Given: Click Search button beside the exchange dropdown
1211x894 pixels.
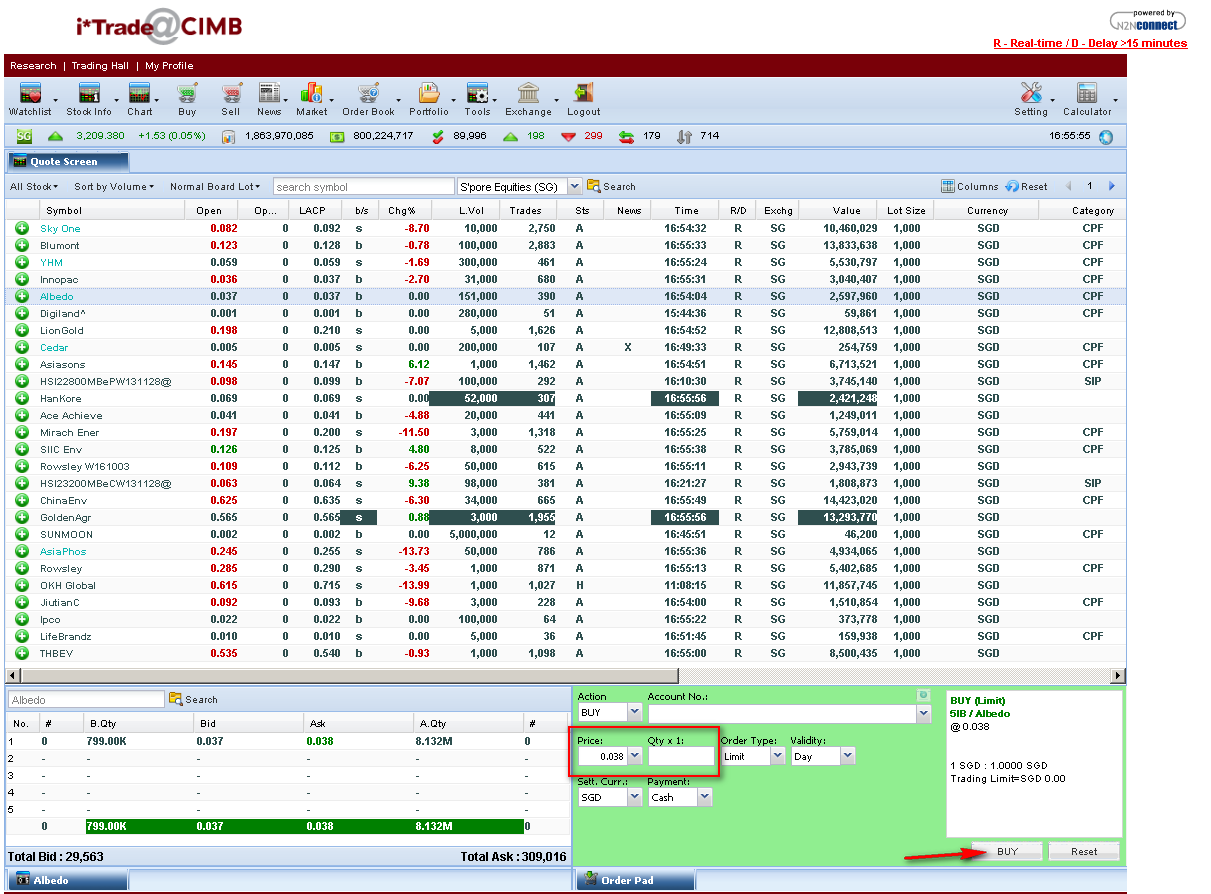Looking at the screenshot, I should pos(611,186).
